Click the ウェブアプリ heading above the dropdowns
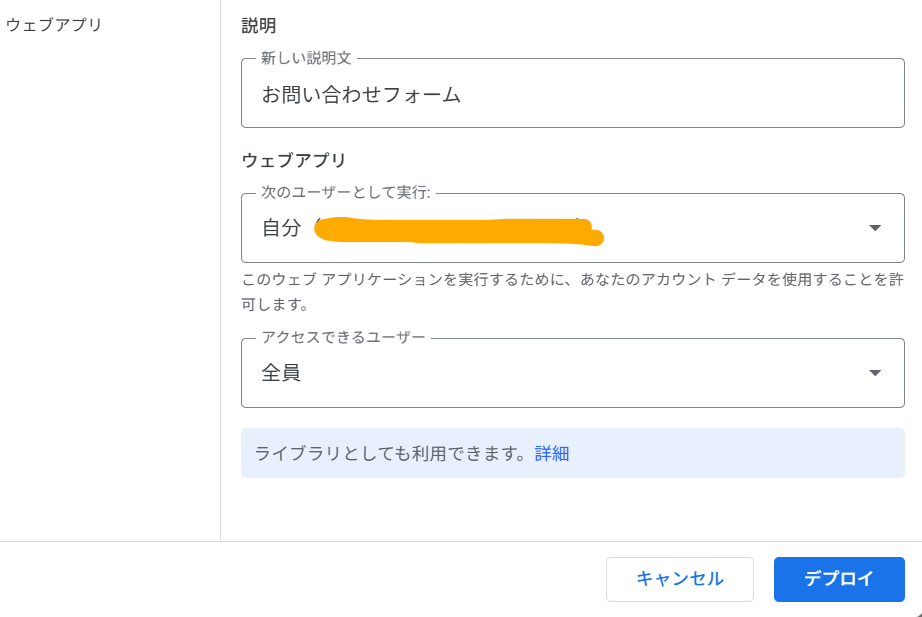This screenshot has height=617, width=922. coord(294,160)
